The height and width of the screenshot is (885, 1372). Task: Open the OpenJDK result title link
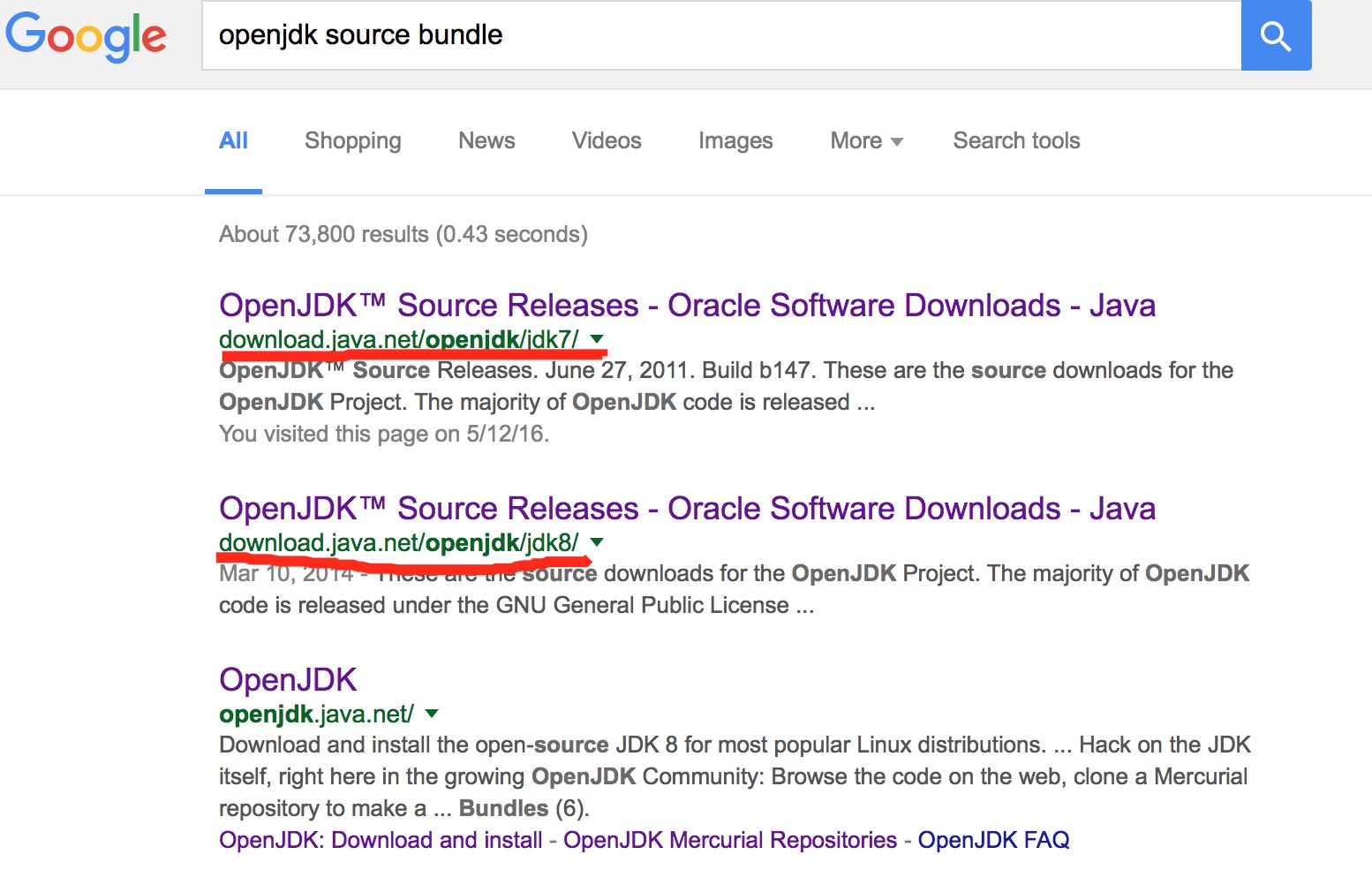pos(288,680)
